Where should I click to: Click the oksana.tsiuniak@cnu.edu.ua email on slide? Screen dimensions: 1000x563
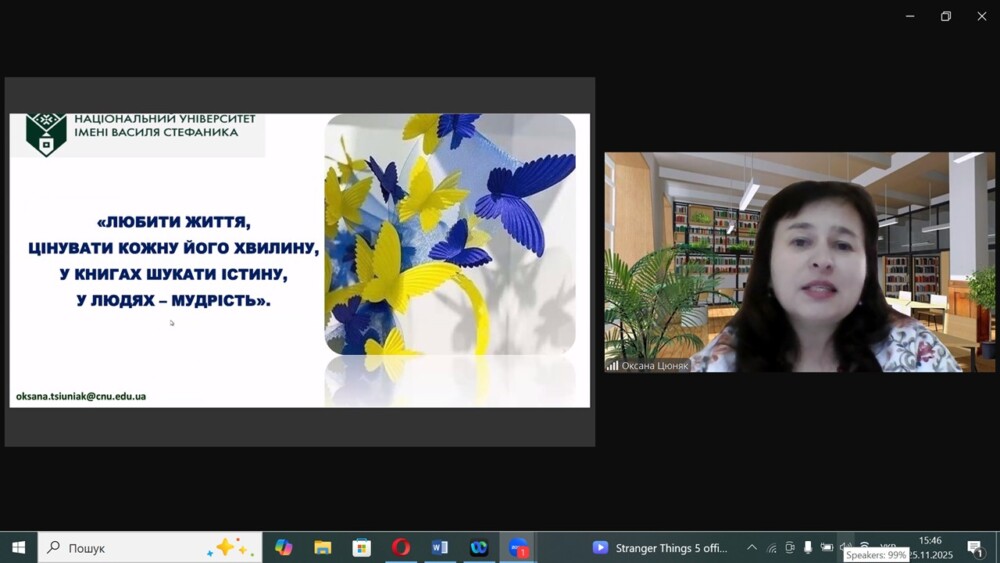point(81,396)
